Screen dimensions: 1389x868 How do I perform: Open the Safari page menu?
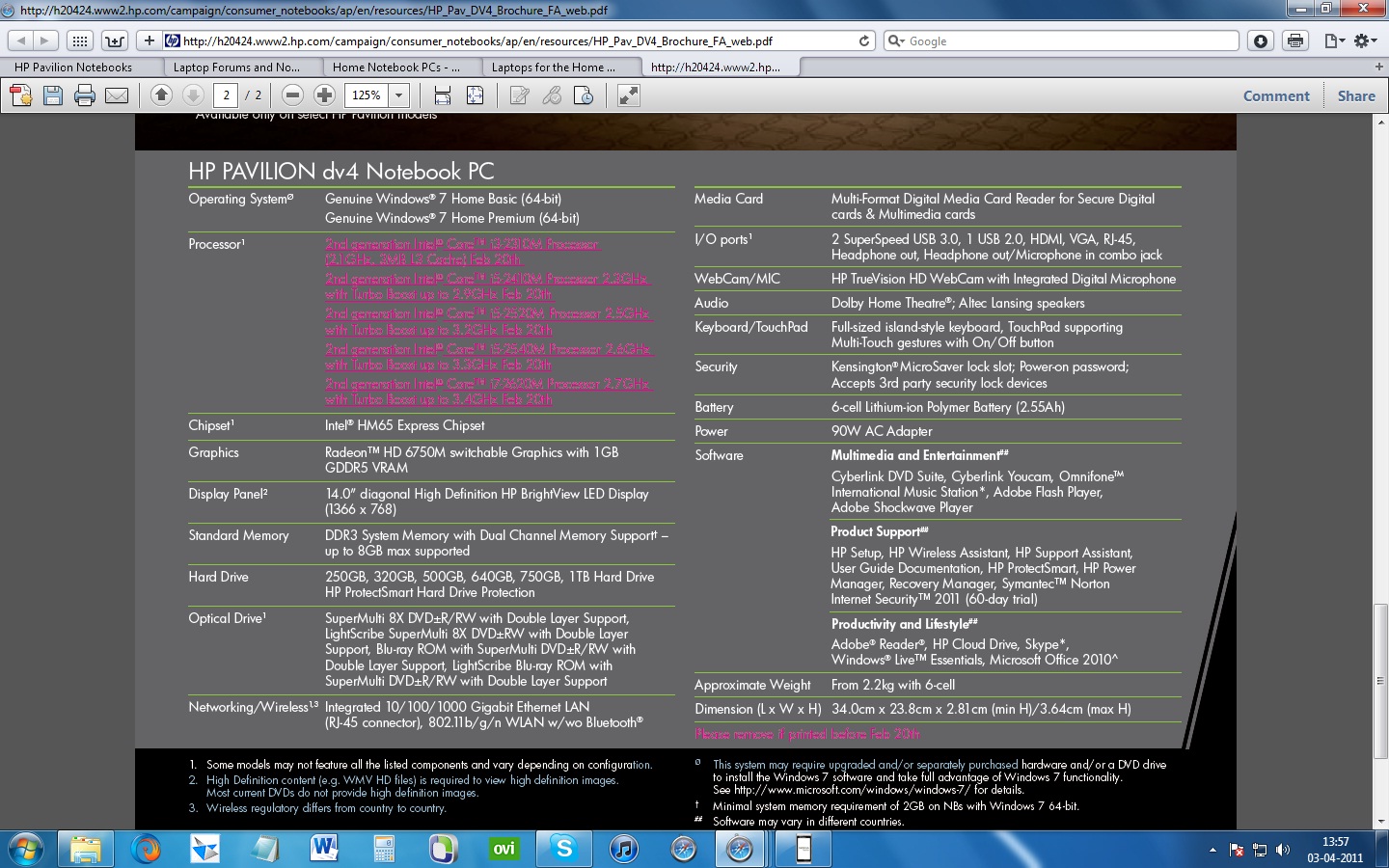[x=1334, y=41]
